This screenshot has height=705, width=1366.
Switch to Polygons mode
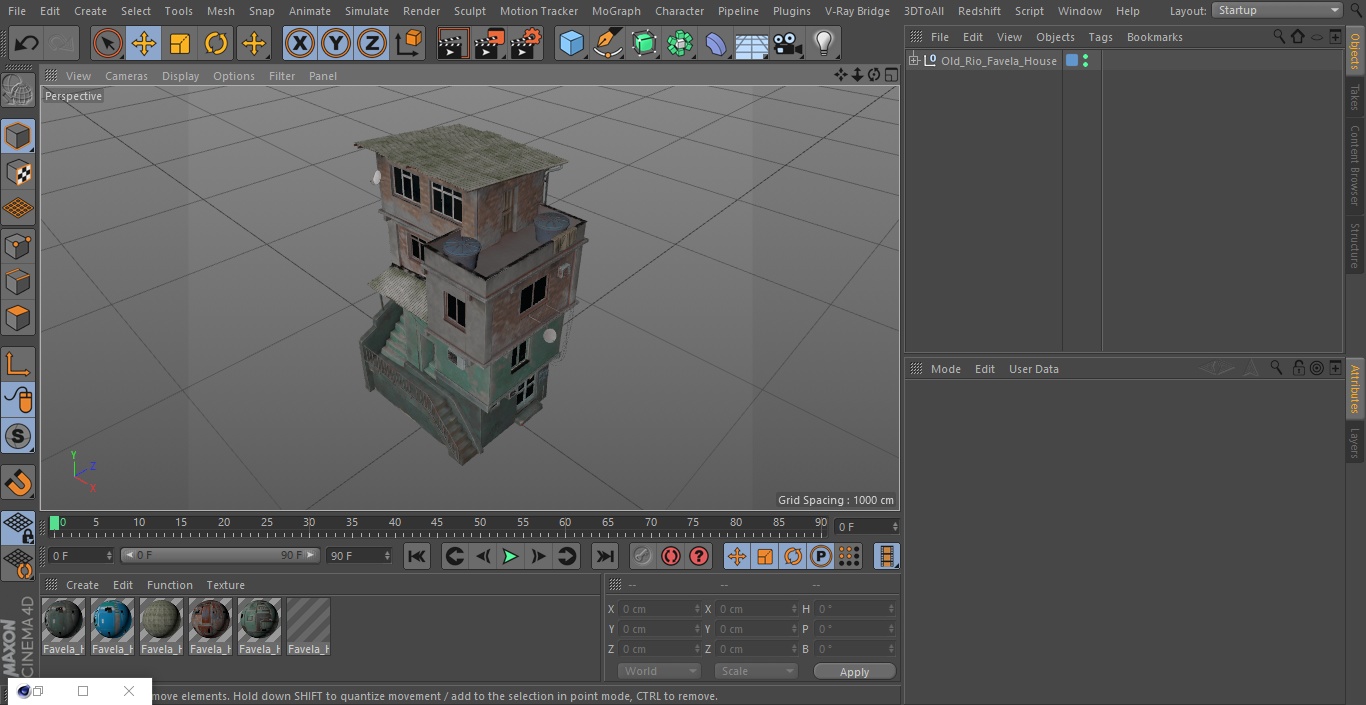tap(18, 318)
